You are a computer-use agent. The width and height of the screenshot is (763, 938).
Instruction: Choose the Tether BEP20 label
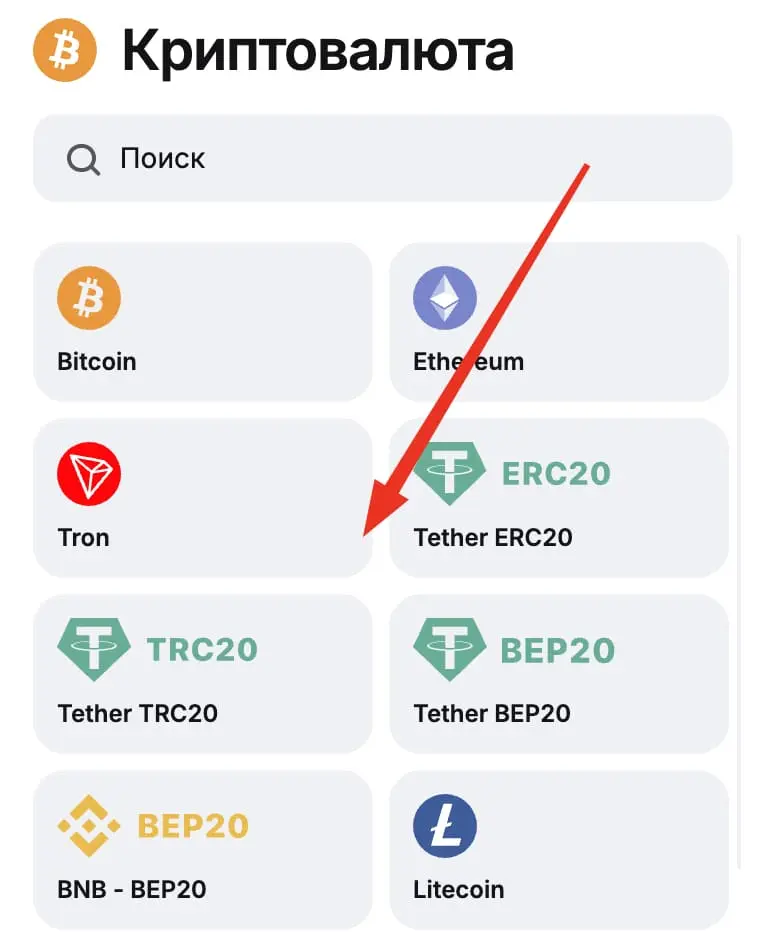(x=492, y=713)
